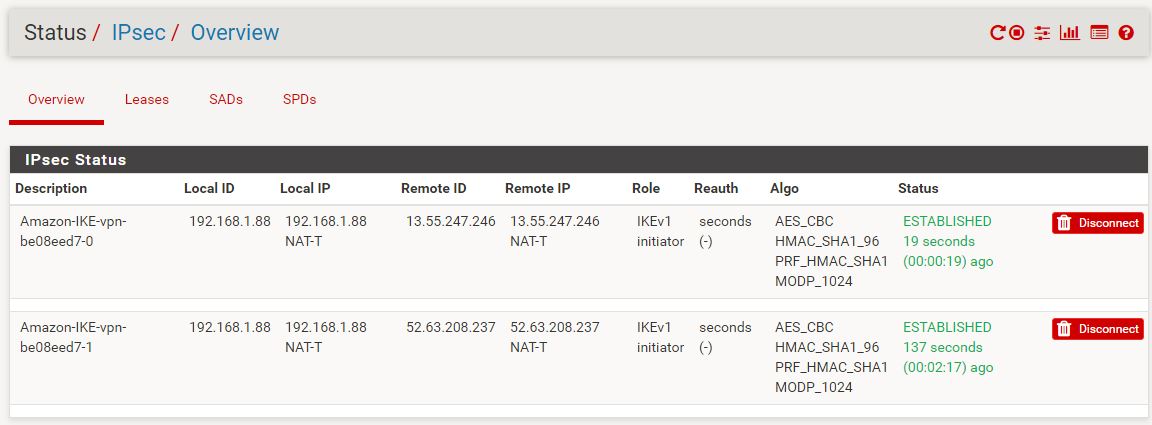Screen dimensions: 1152x425
Task: Click the Algo column header
Action: 784,188
